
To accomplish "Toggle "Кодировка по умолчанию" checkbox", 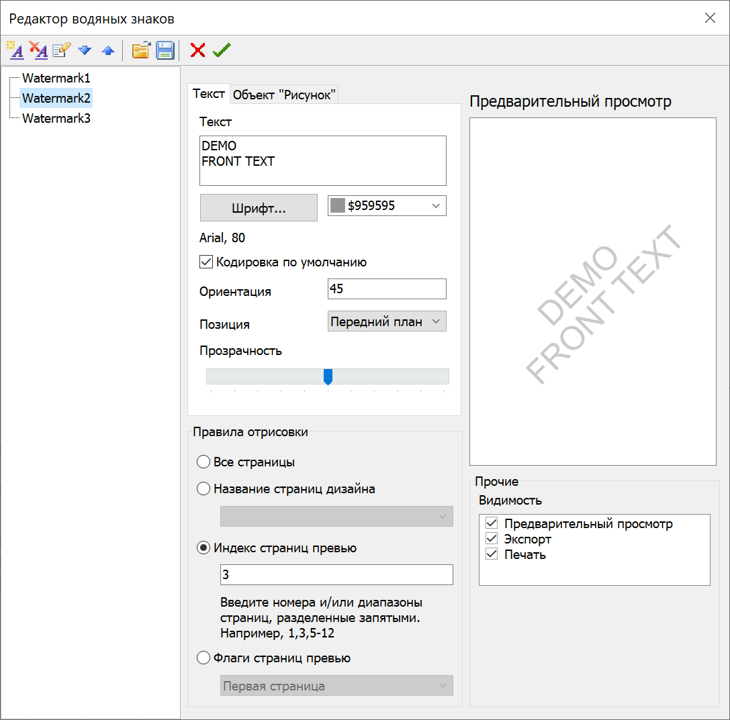I will pos(207,262).
